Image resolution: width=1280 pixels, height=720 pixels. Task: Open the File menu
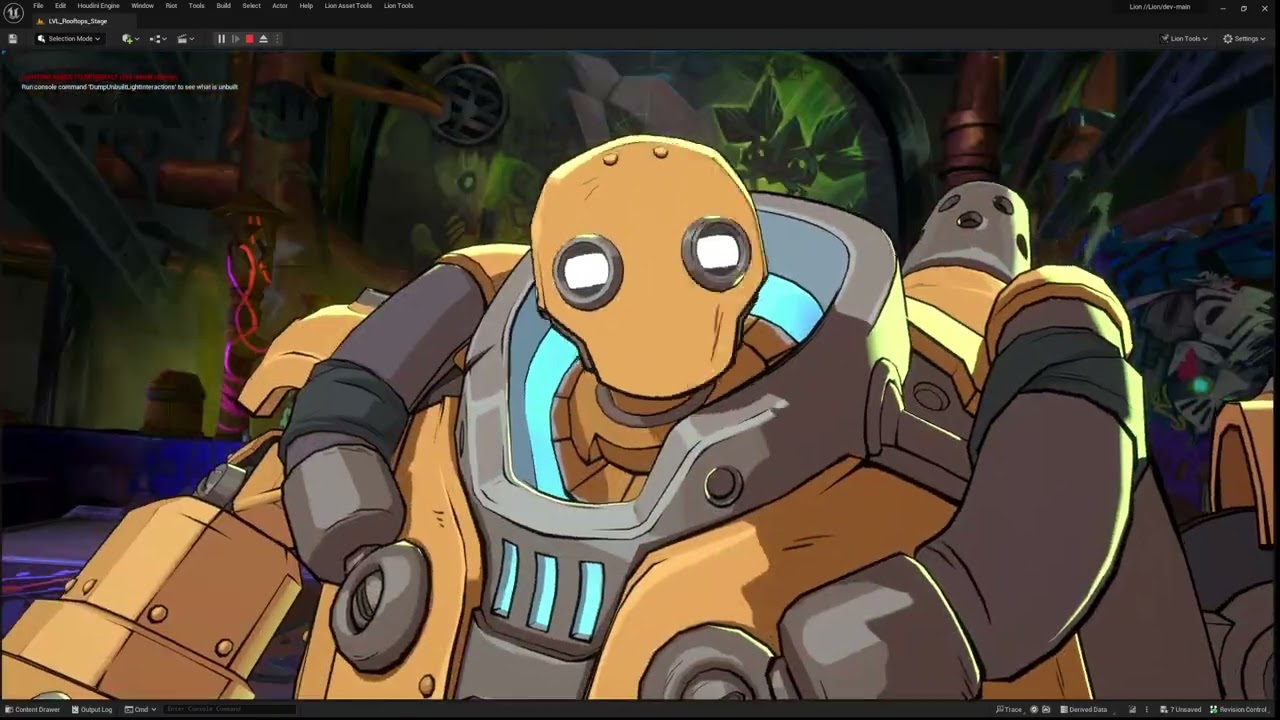38,6
